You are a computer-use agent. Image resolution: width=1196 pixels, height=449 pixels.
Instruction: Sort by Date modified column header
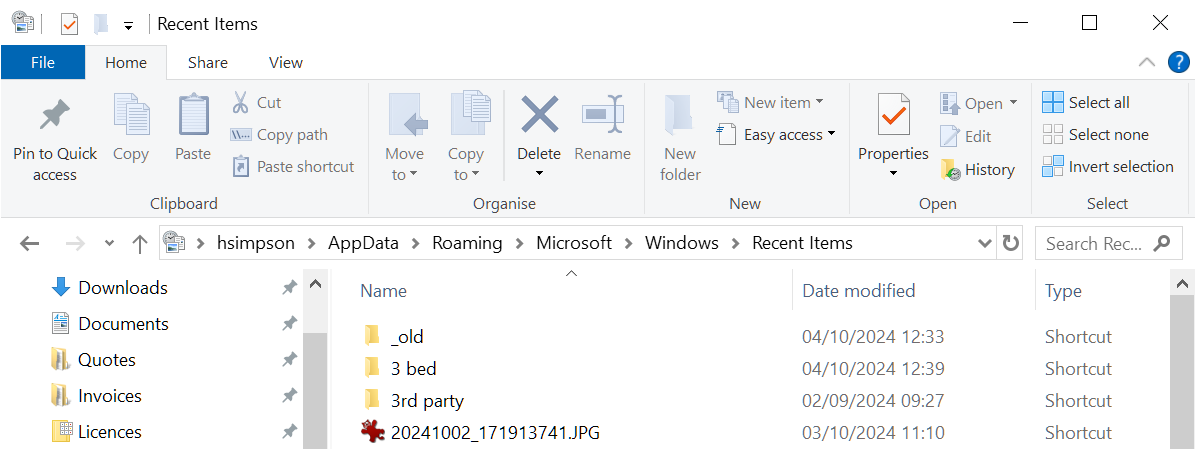click(x=858, y=290)
